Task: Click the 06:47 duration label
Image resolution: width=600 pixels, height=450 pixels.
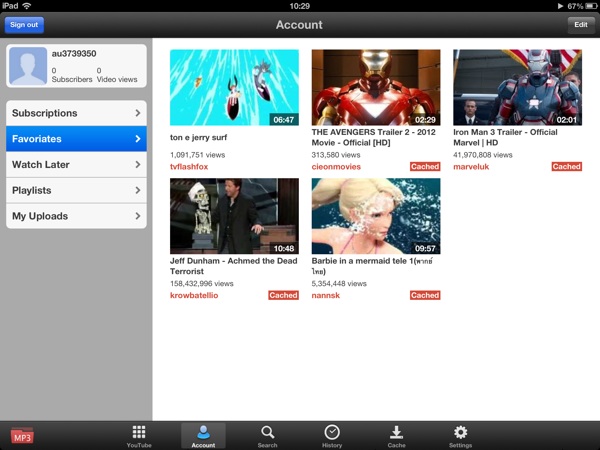Action: point(284,120)
